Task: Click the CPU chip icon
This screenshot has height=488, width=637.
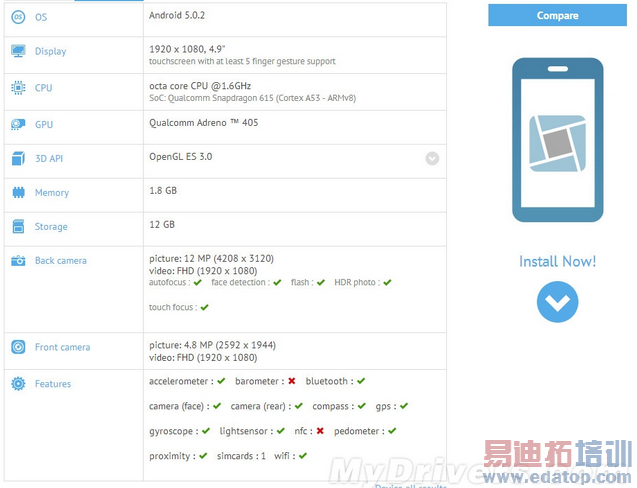Action: coord(18,88)
